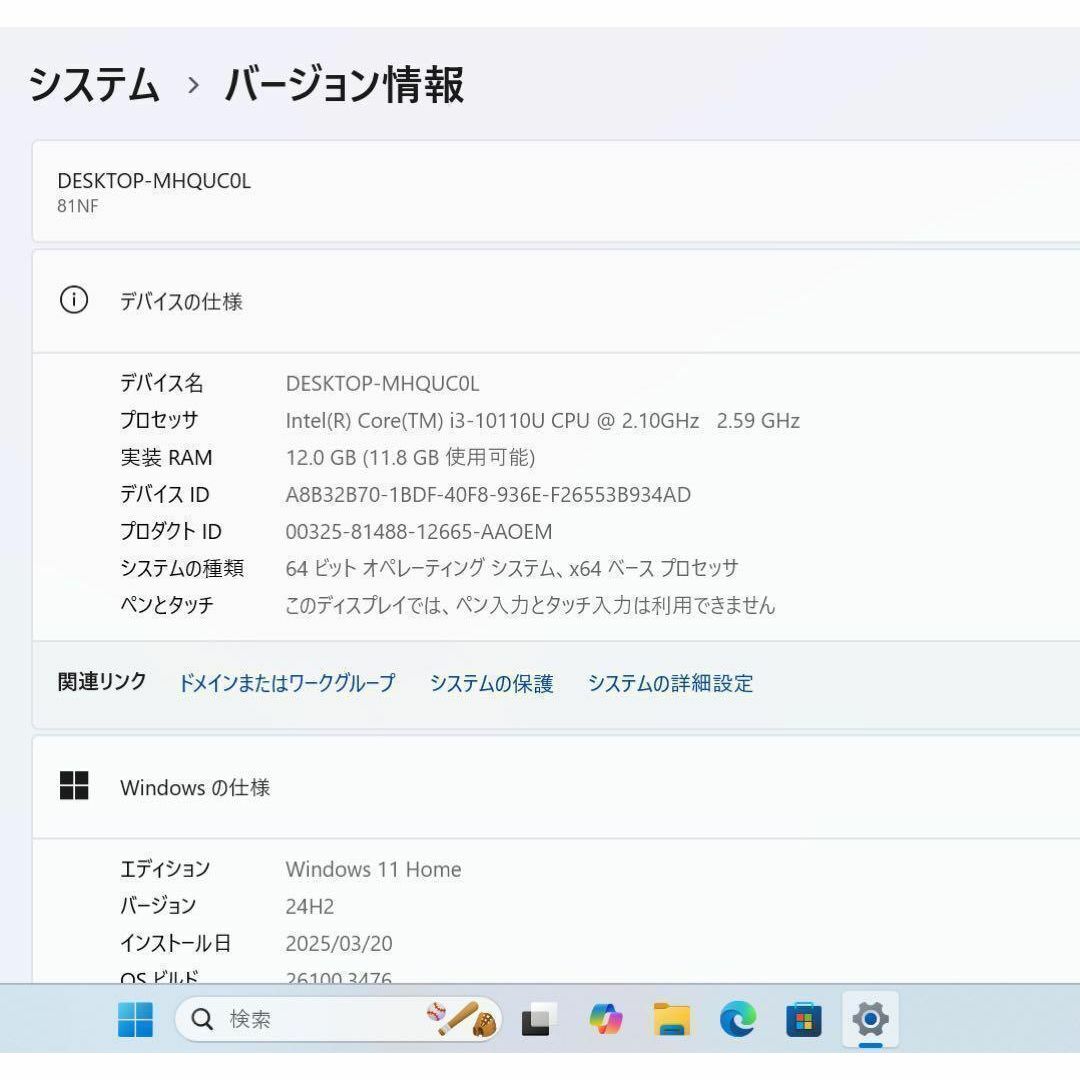Select the Intel(R) Core(TM) i3-10110U processor value
1080x1080 pixels.
point(543,421)
